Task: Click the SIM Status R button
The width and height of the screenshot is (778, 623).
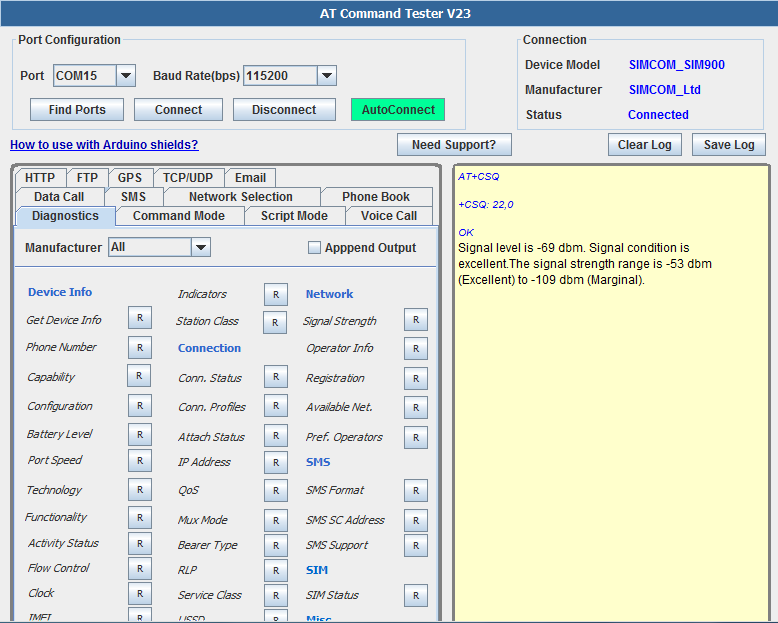Action: click(x=416, y=595)
